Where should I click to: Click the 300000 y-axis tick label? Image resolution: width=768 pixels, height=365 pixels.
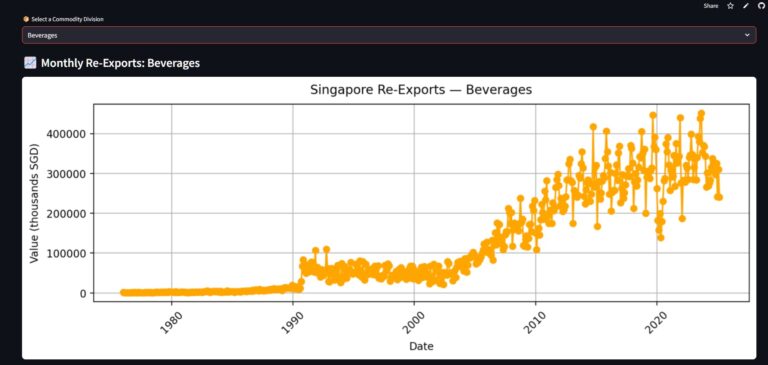(66, 173)
